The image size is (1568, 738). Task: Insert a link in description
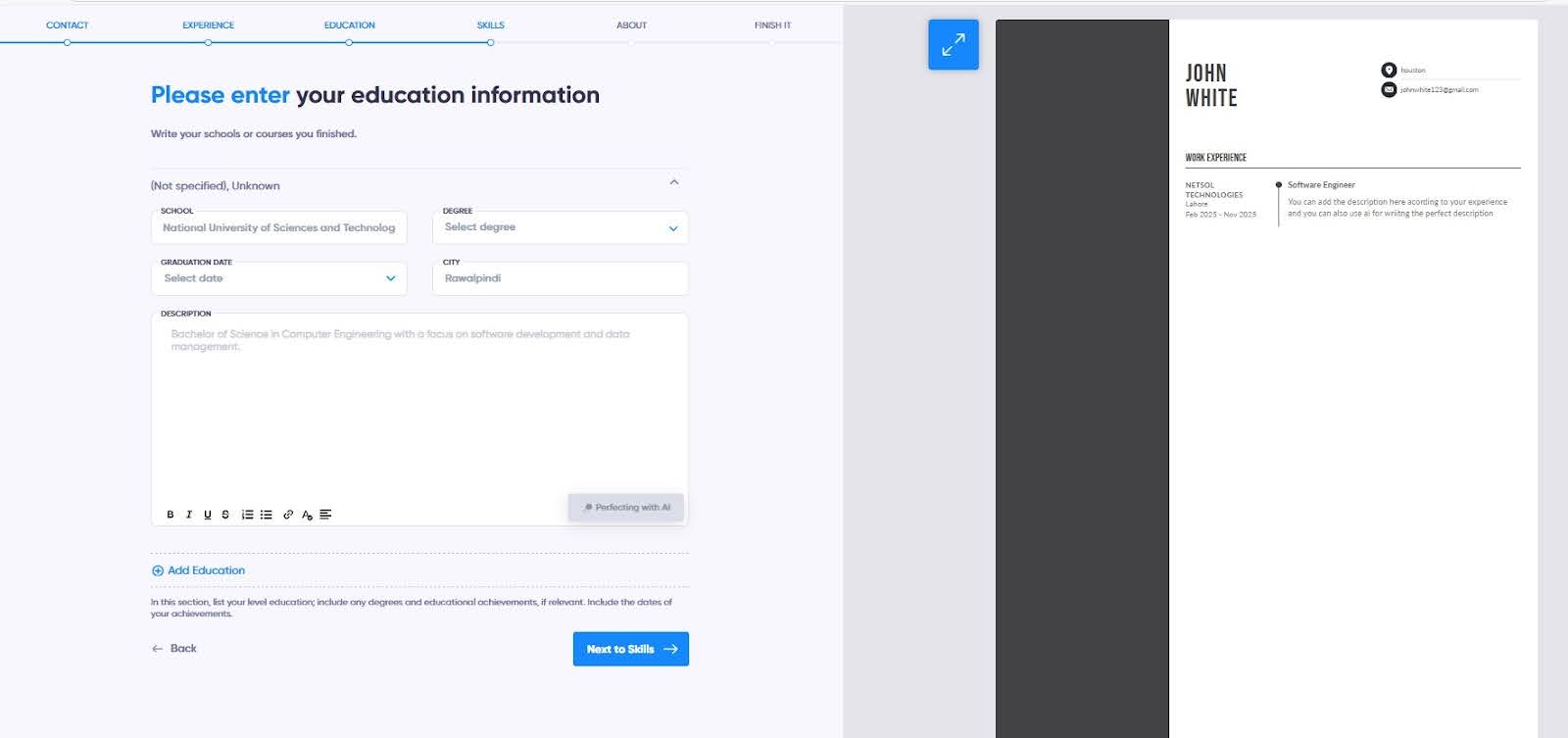288,515
